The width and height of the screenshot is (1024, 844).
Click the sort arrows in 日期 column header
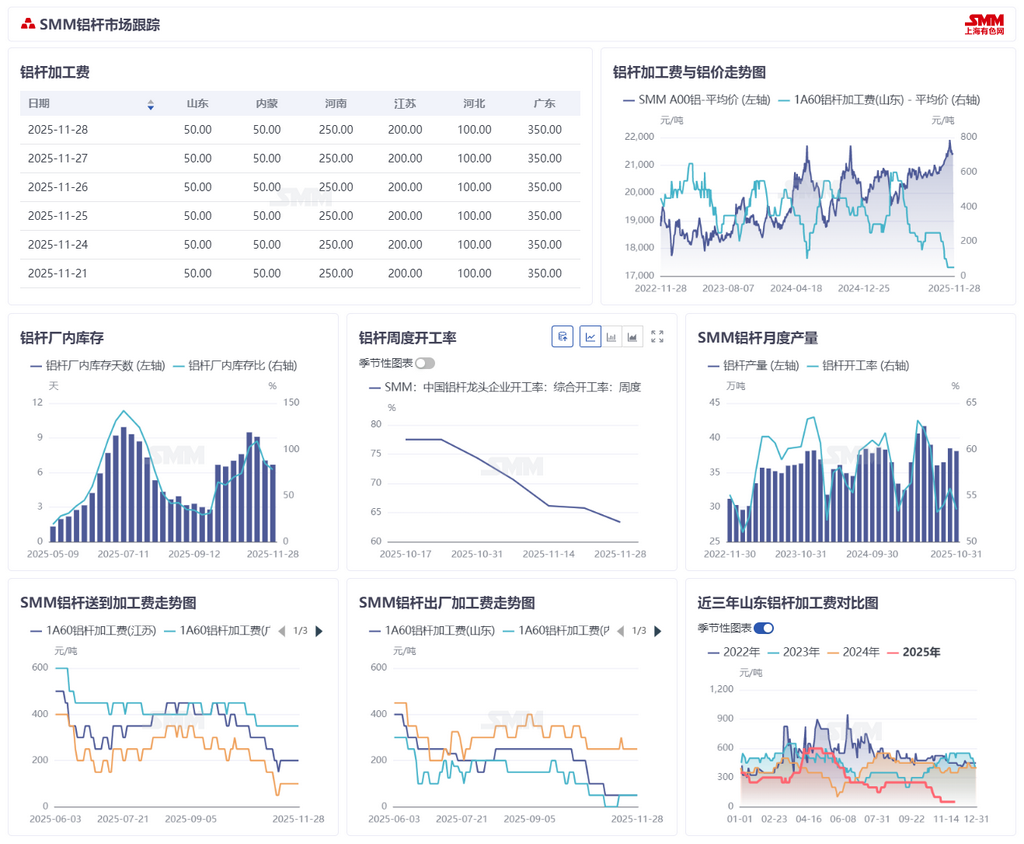150,105
